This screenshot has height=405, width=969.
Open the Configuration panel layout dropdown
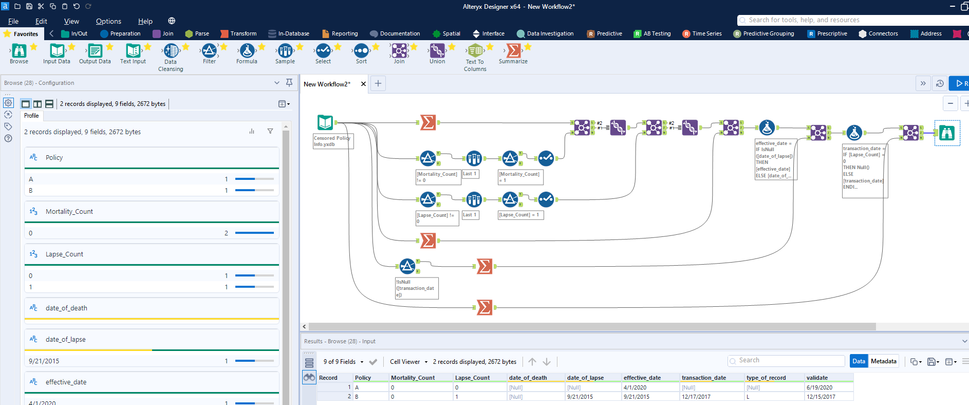click(x=284, y=104)
